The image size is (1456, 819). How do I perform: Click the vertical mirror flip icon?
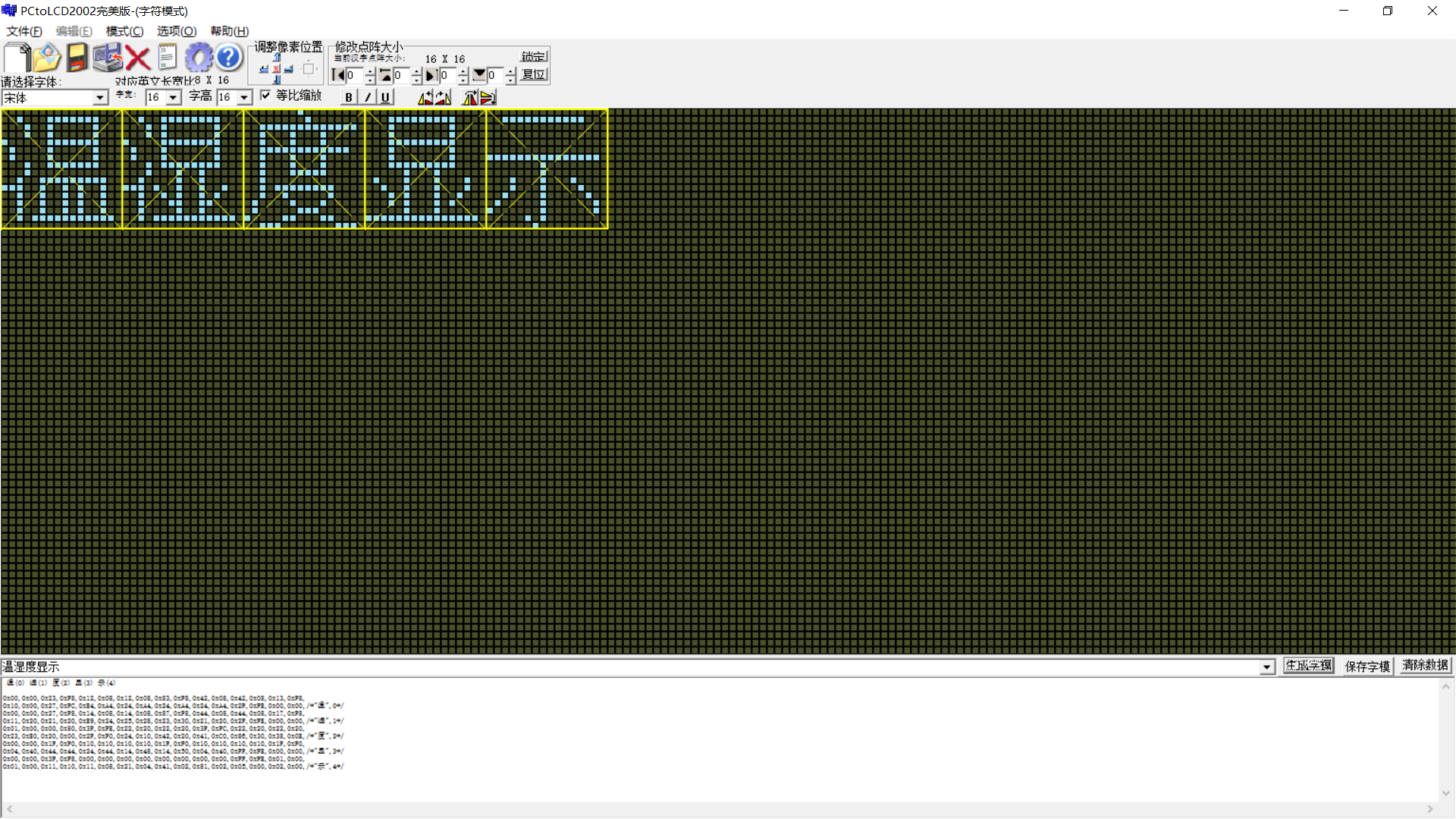point(488,97)
